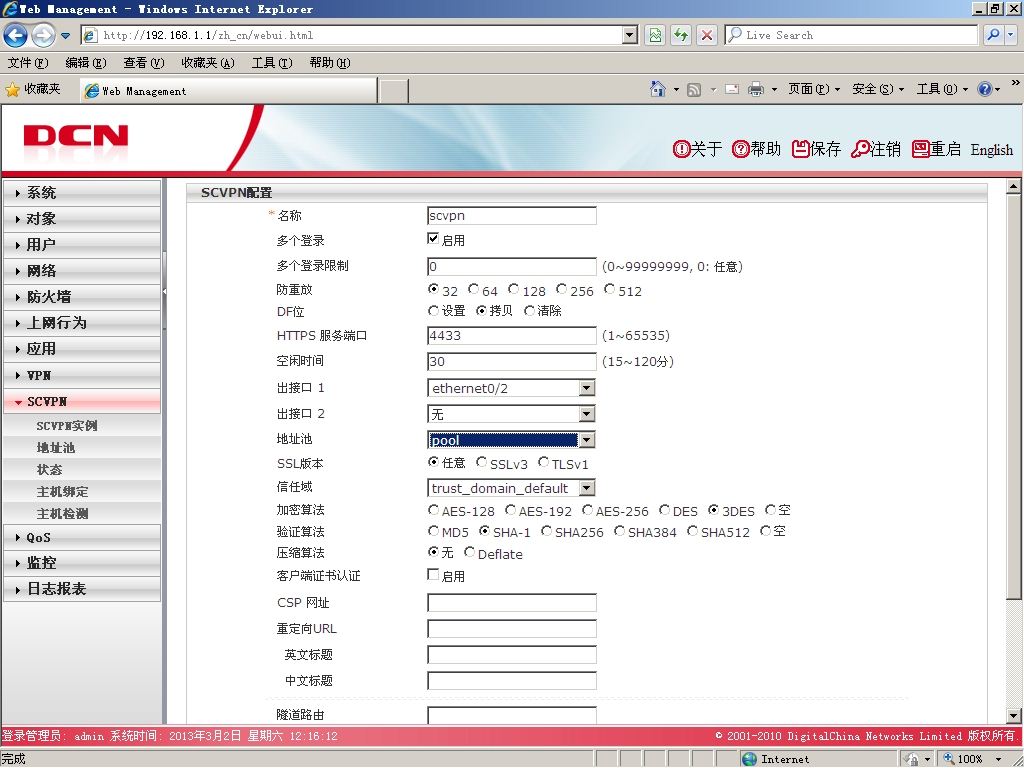Click the compatibility view icon
This screenshot has height=768, width=1024.
tap(654, 35)
